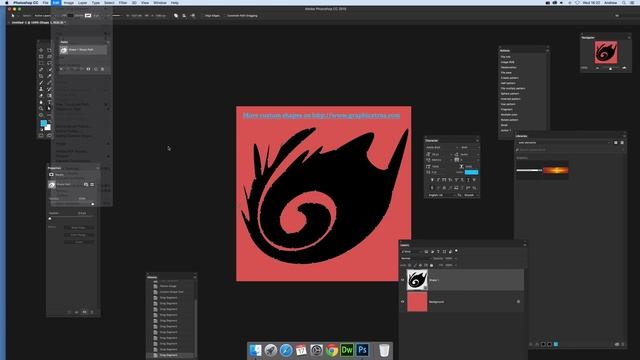Click the cyan foreground color swatch
This screenshot has width=640, height=360.
click(44, 124)
